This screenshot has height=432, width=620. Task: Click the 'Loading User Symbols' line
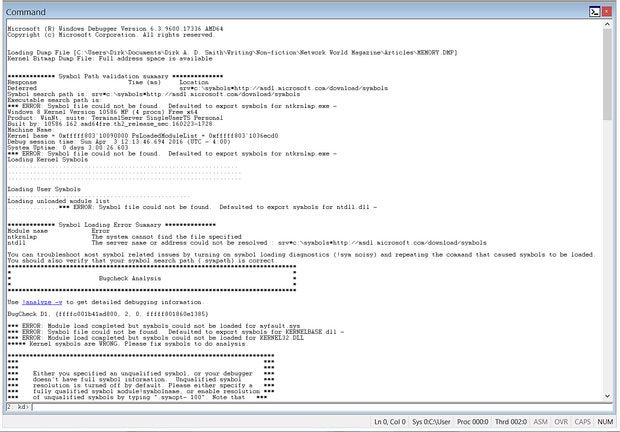pyautogui.click(x=44, y=189)
